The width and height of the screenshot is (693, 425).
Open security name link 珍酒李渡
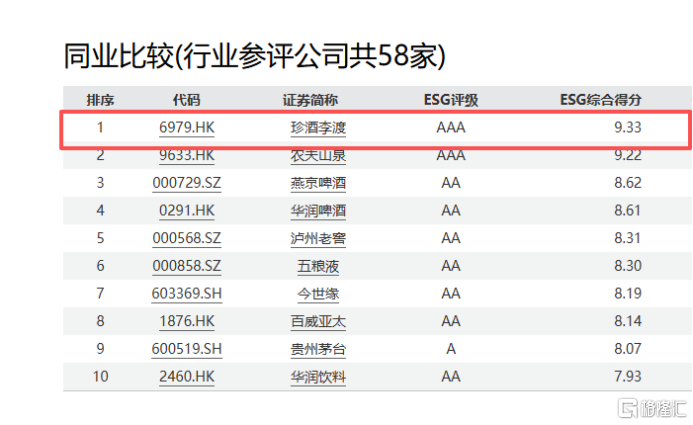pyautogui.click(x=318, y=128)
